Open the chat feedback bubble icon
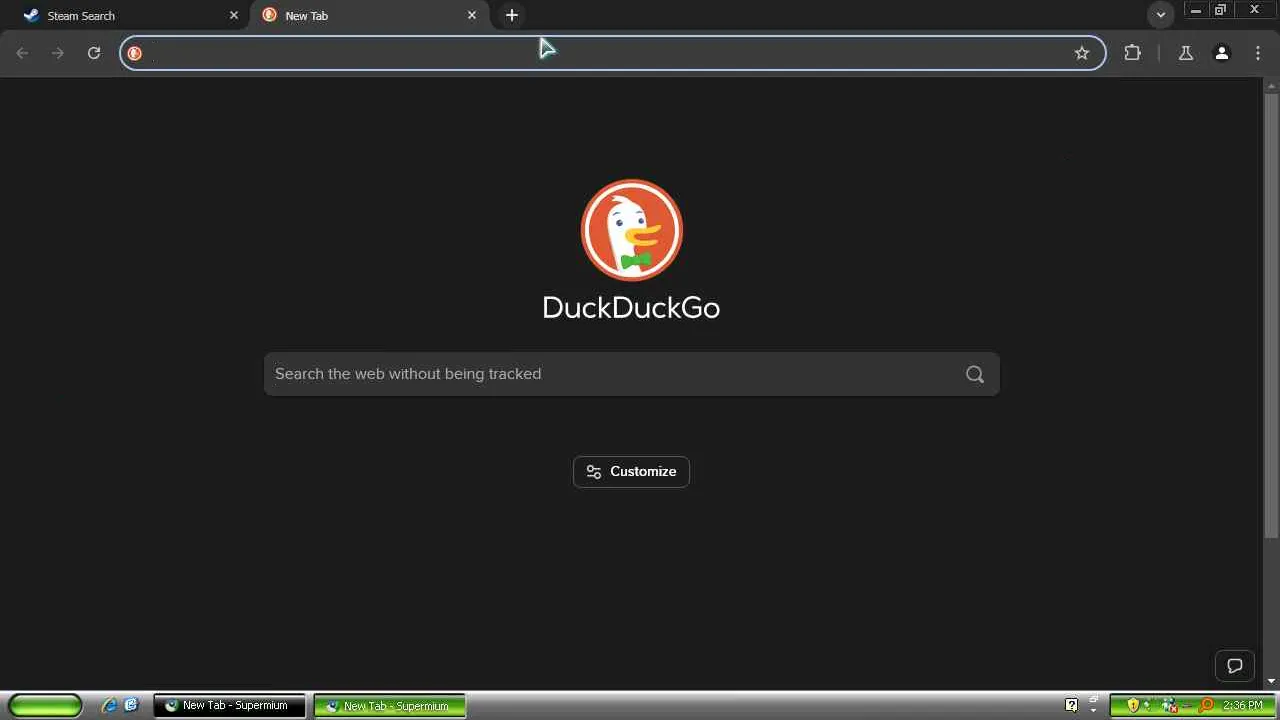1280x720 pixels. 1235,666
